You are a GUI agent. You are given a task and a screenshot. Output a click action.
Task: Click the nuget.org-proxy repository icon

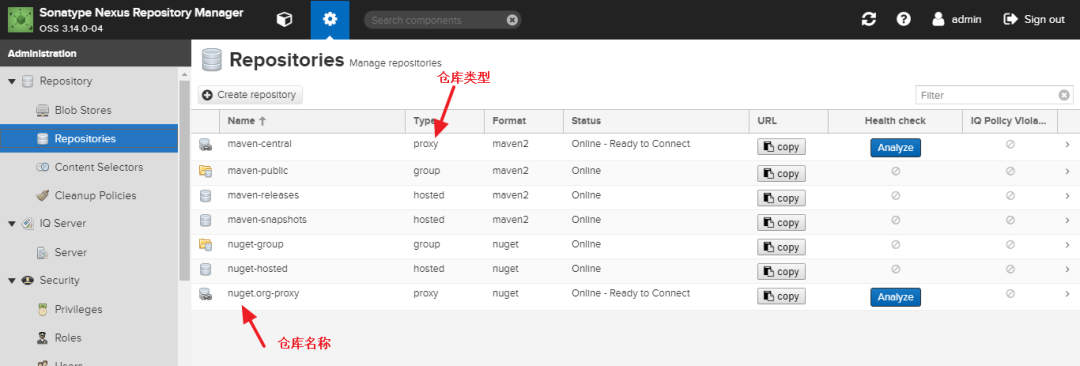tap(205, 294)
